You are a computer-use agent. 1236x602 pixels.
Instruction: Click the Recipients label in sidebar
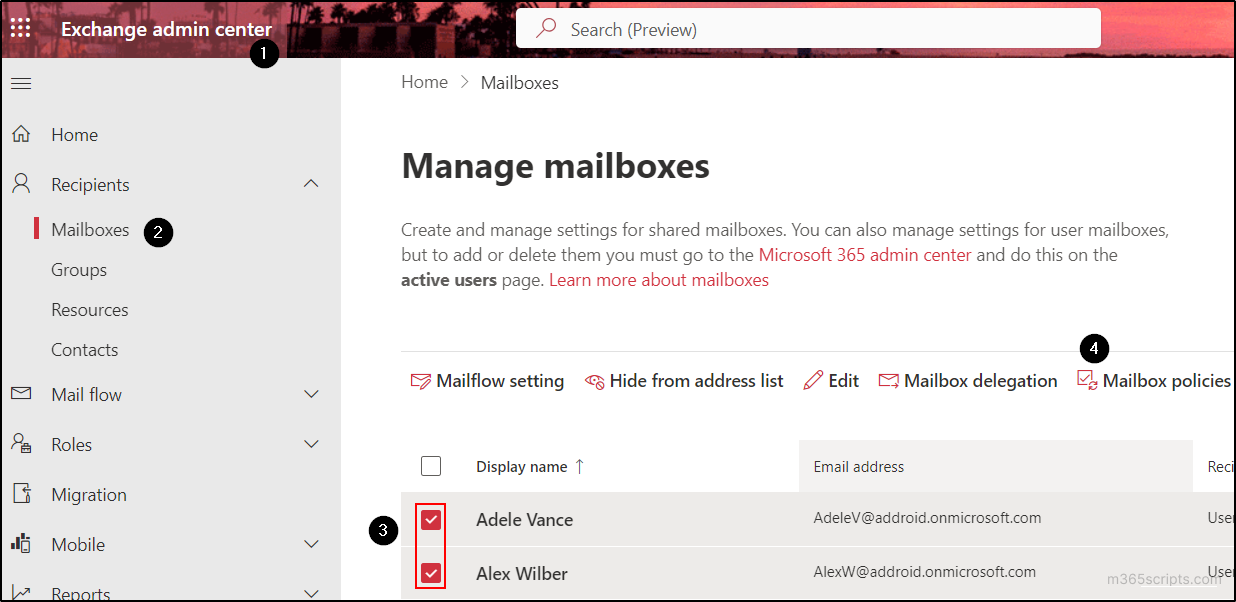[91, 185]
